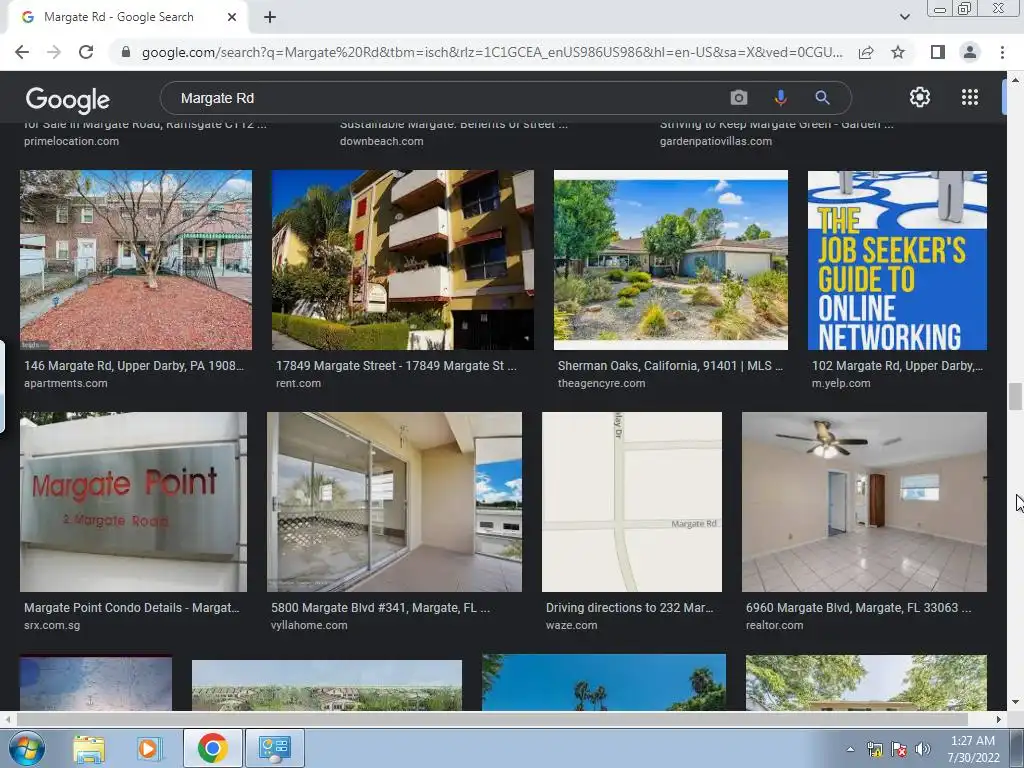The width and height of the screenshot is (1024, 768).
Task: Open the primelocation.com source link
Action: (x=71, y=141)
